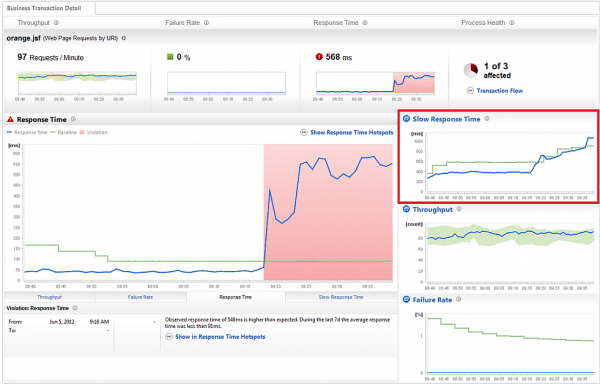Click the 97 Requests per Minute sparkline chart
Image resolution: width=600 pixels, height=384 pixels.
(x=77, y=83)
